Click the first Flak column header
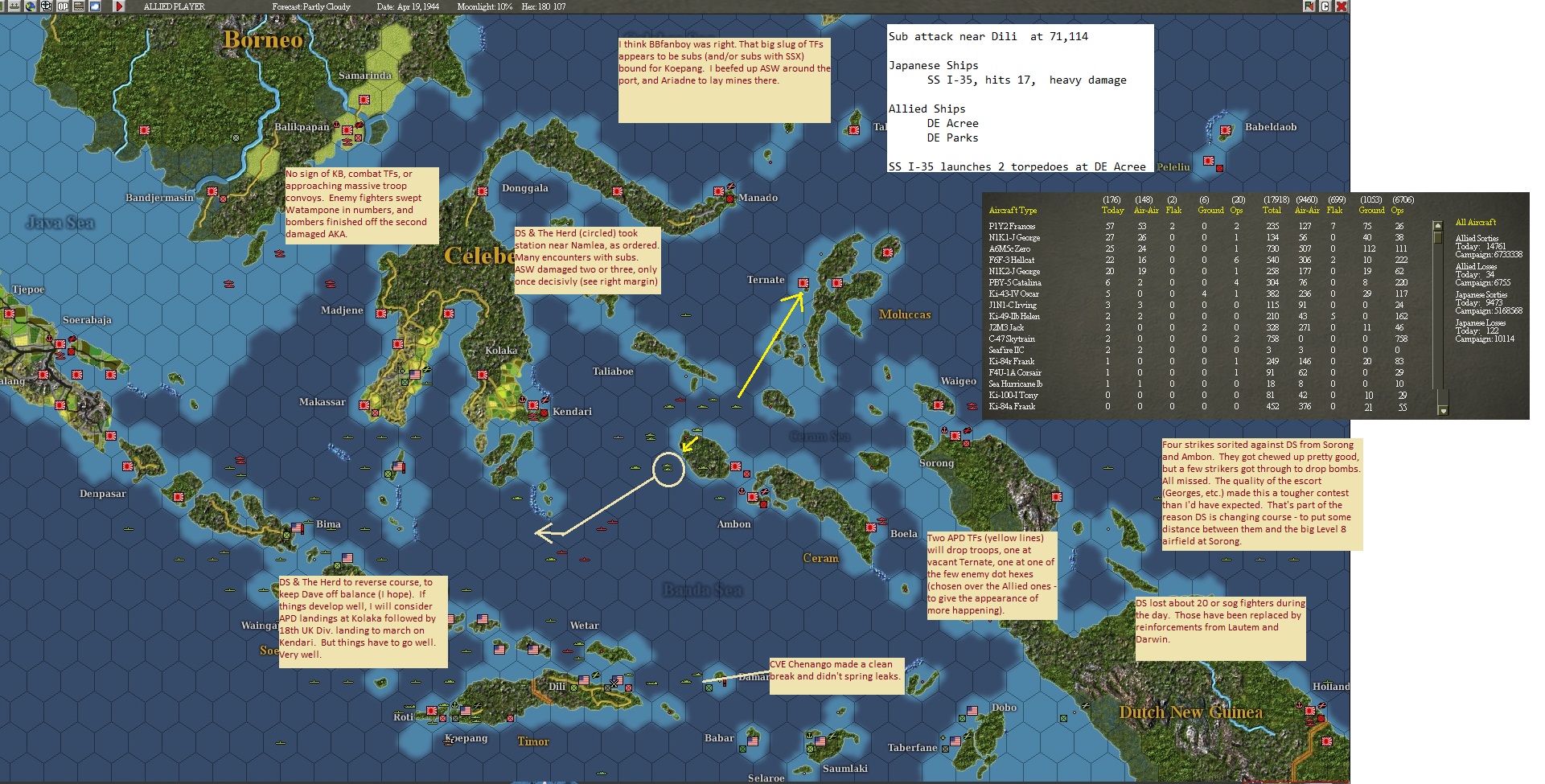 [x=1173, y=210]
